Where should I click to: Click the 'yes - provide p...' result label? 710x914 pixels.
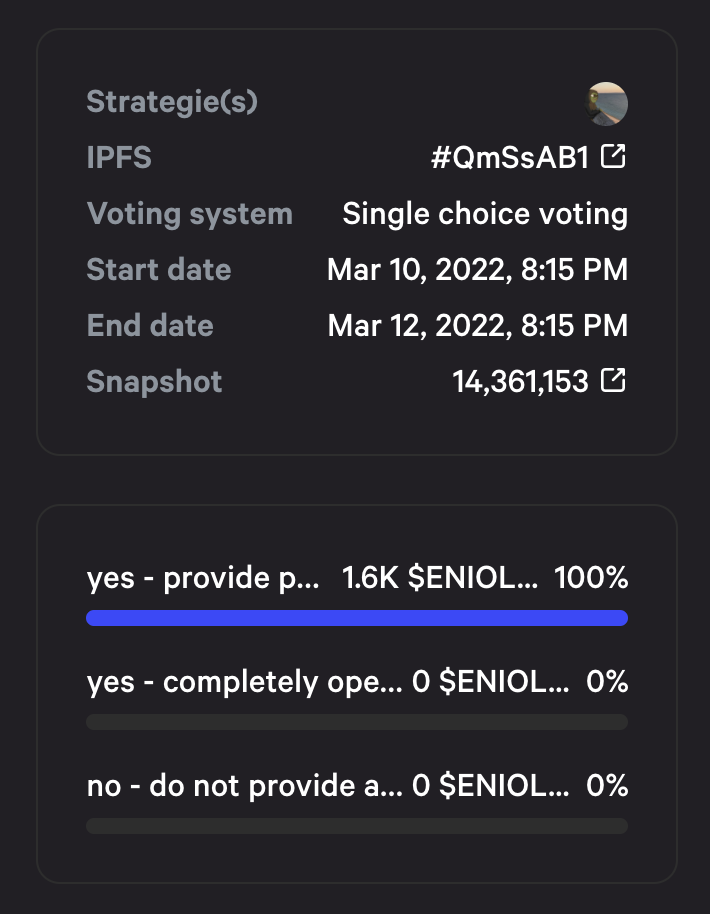(203, 578)
